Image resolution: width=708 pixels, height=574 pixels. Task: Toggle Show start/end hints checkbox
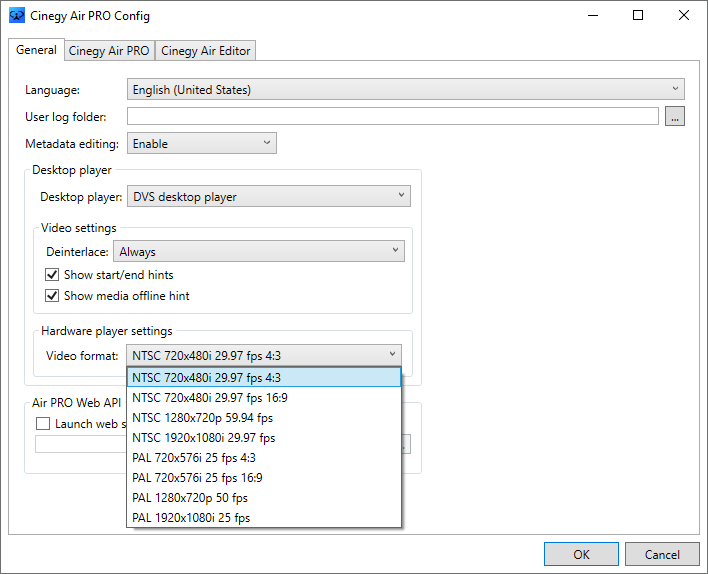point(52,275)
